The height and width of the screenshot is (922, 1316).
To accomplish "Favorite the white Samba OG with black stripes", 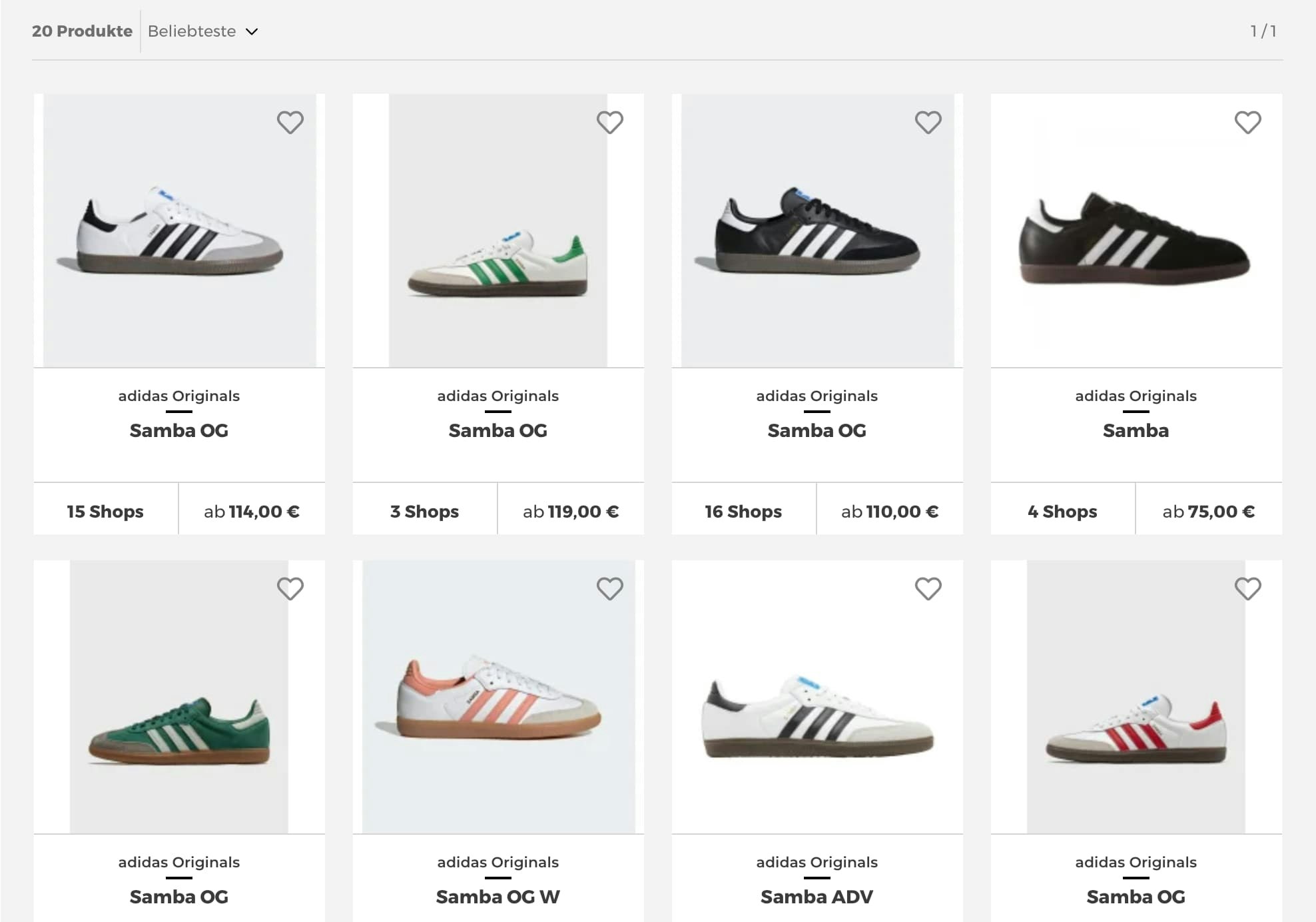I will coord(290,123).
